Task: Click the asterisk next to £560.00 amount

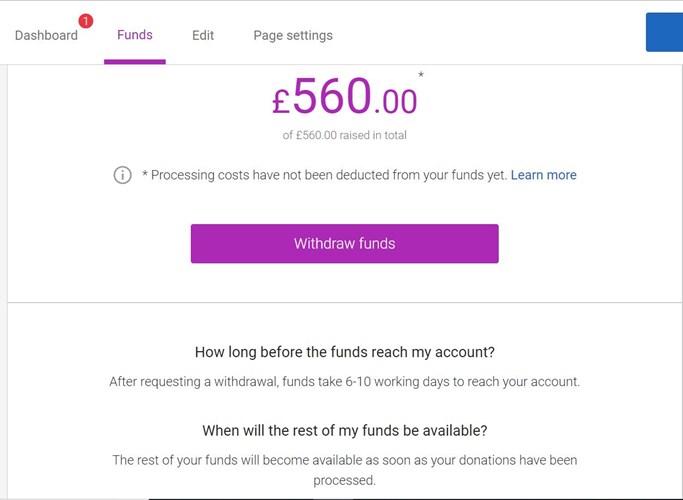Action: click(x=421, y=75)
